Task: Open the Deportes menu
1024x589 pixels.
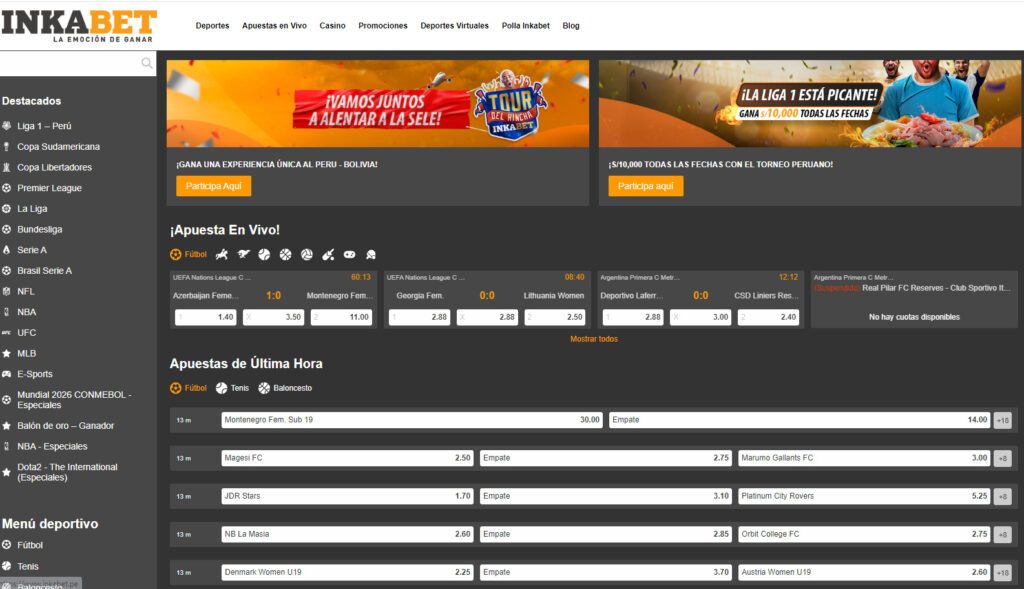Action: [x=212, y=26]
